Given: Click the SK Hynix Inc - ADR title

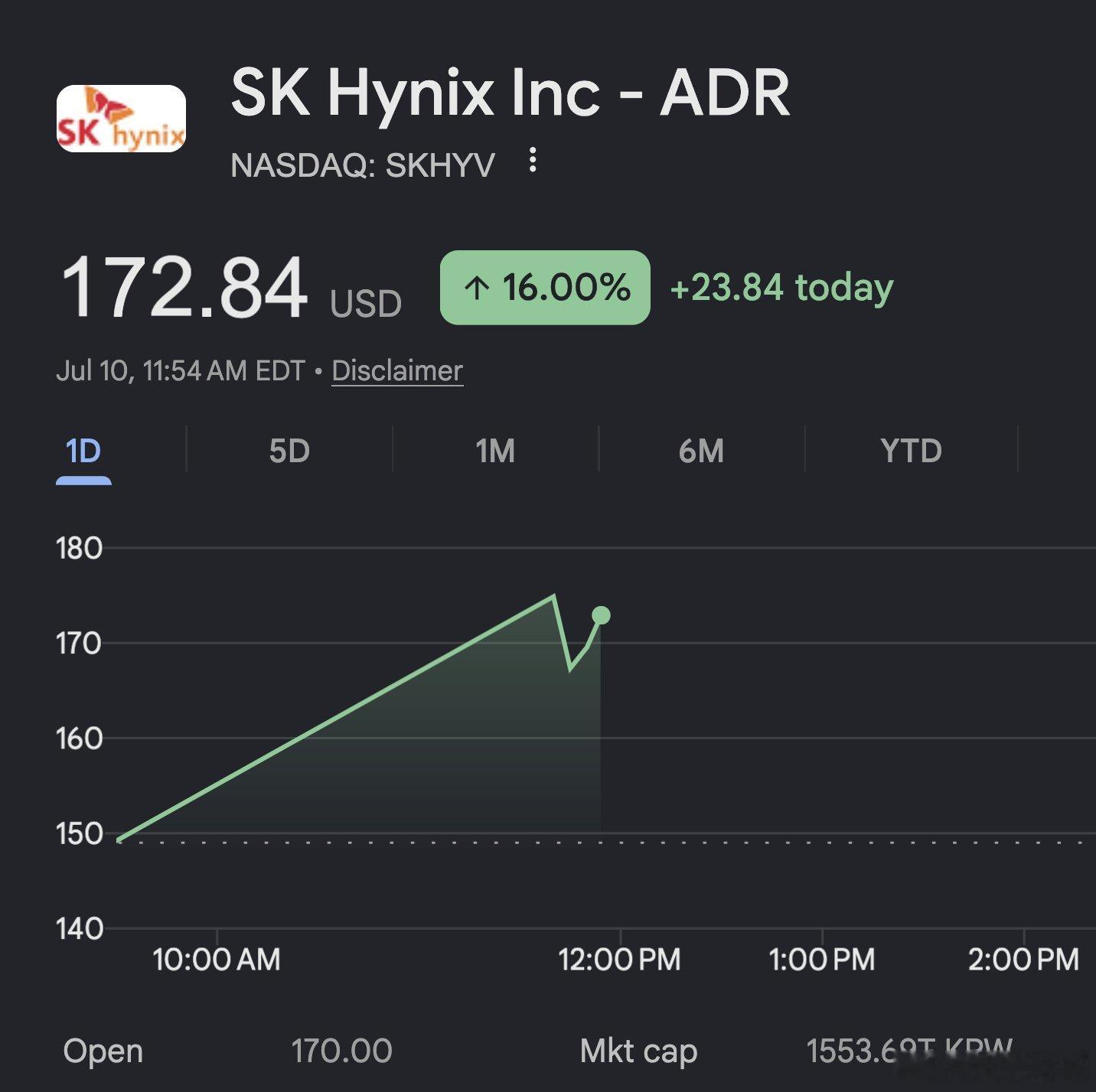Looking at the screenshot, I should coord(510,93).
